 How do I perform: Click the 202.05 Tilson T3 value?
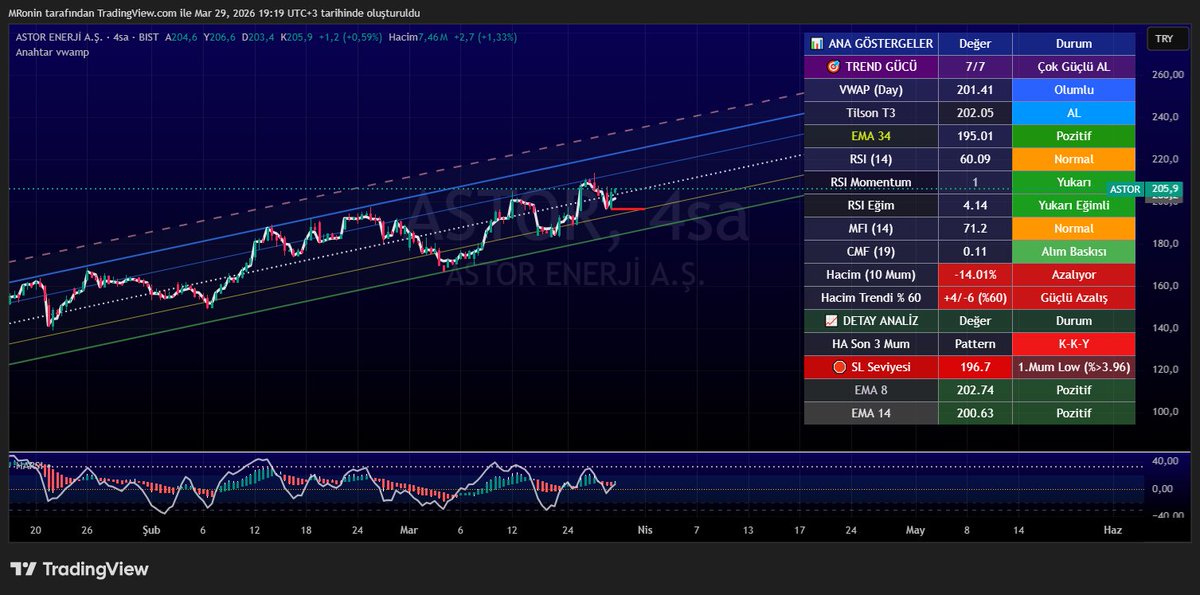tap(975, 113)
